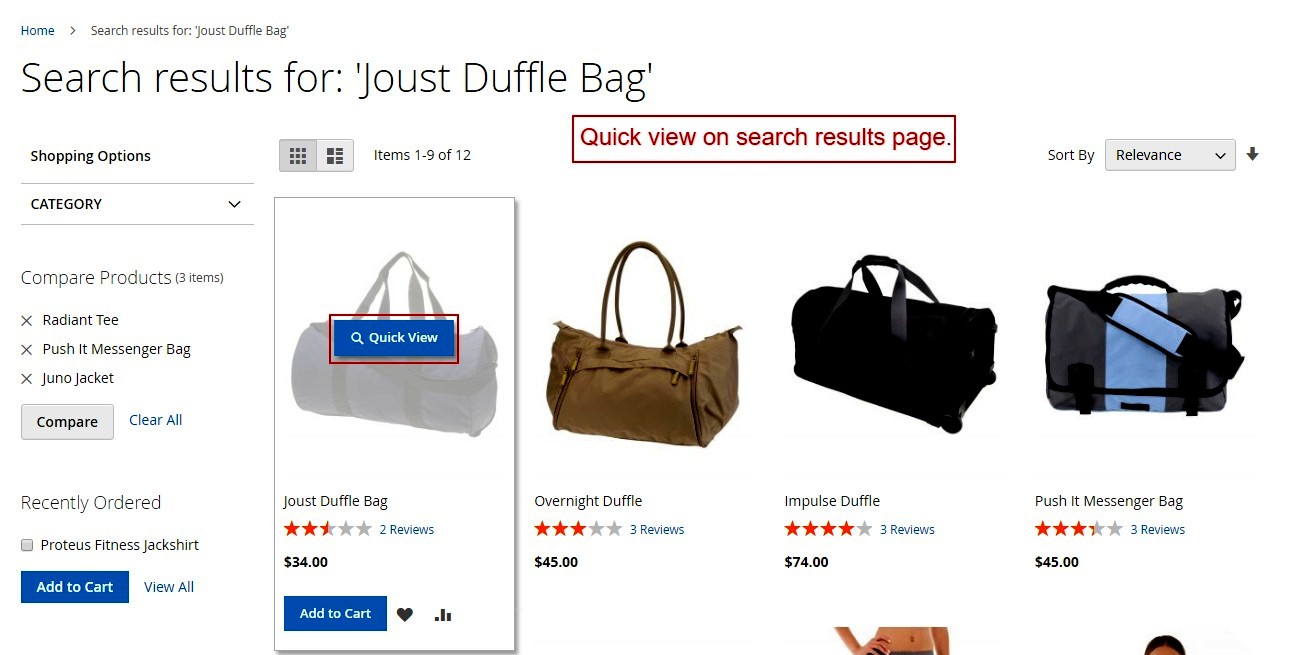Image resolution: width=1298 pixels, height=655 pixels.
Task: Expand the CATEGORY filter section
Action: click(x=137, y=204)
